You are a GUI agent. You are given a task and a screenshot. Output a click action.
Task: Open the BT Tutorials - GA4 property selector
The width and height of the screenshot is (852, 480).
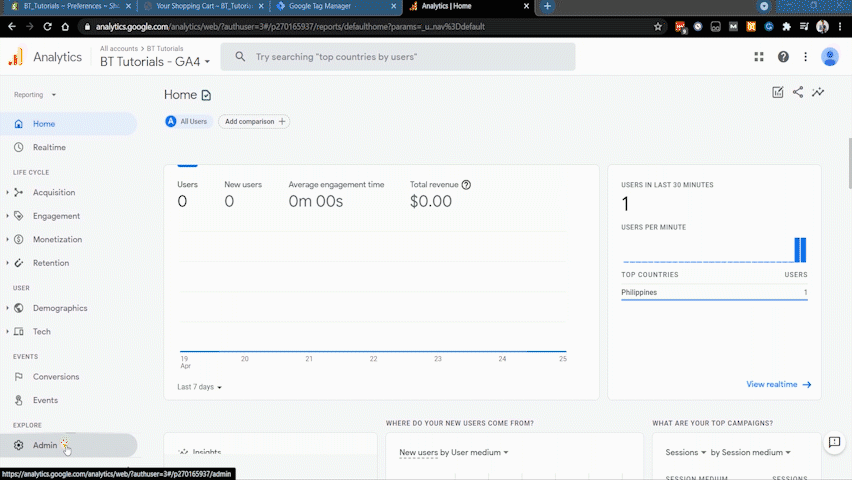[x=155, y=61]
